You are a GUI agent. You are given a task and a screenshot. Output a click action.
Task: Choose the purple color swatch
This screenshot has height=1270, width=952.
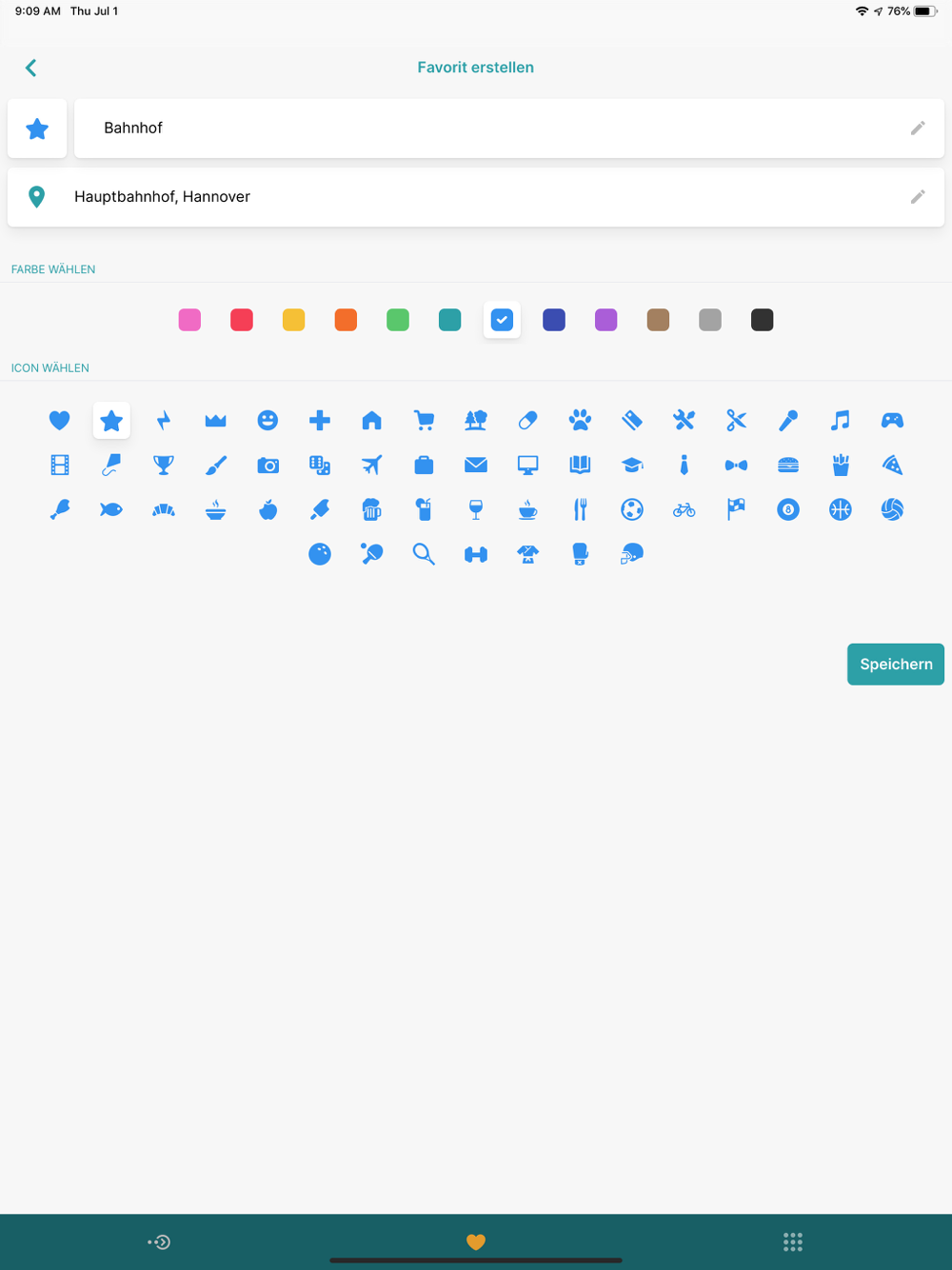(606, 320)
